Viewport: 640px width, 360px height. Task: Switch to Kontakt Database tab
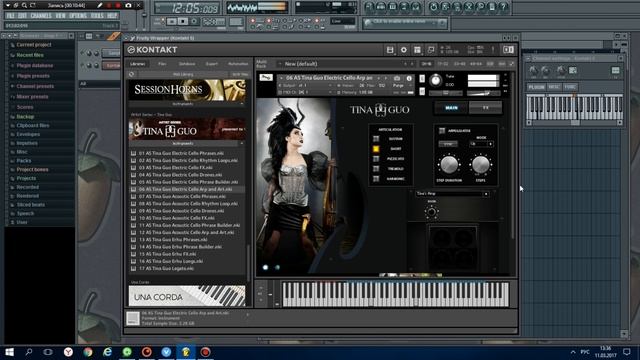(x=187, y=64)
